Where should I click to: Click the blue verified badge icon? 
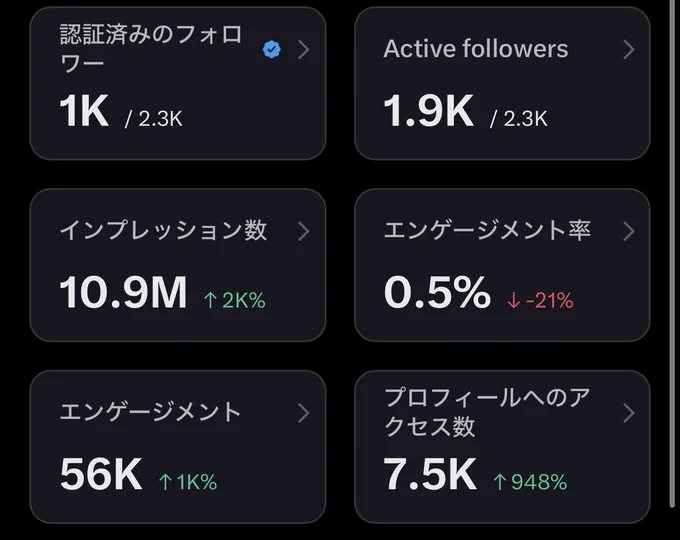[271, 49]
